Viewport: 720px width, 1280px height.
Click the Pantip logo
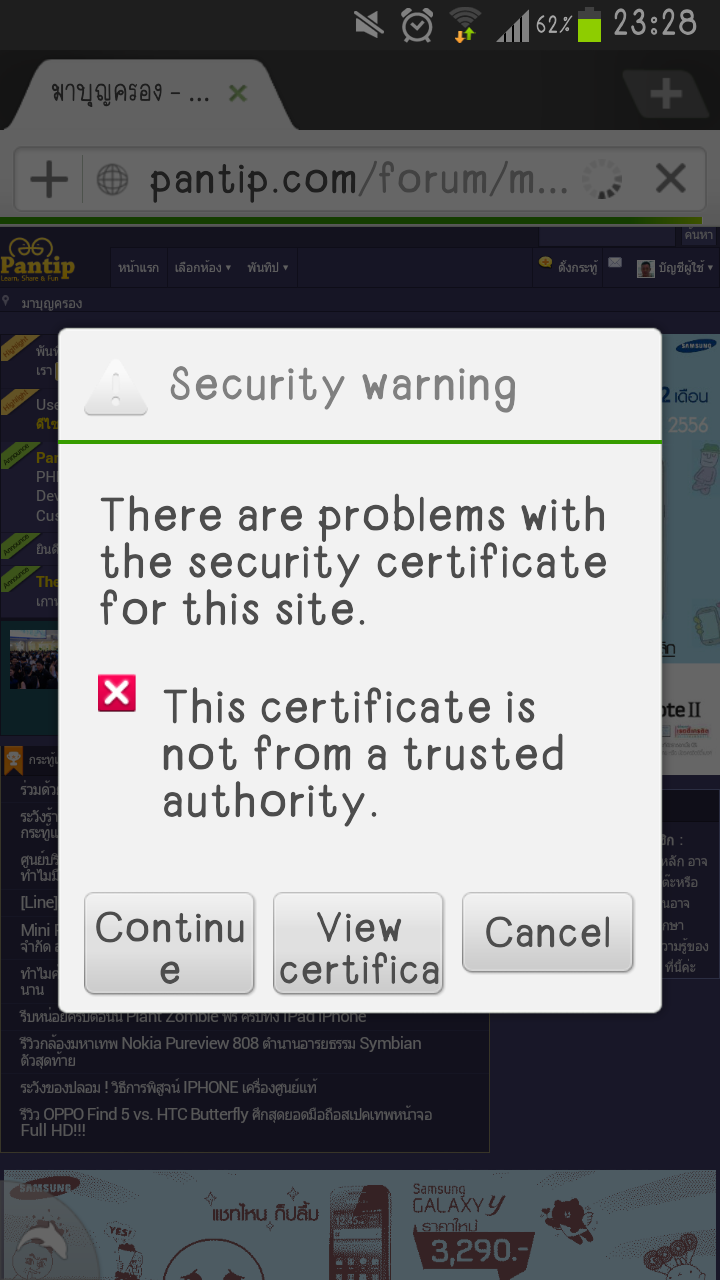38,260
